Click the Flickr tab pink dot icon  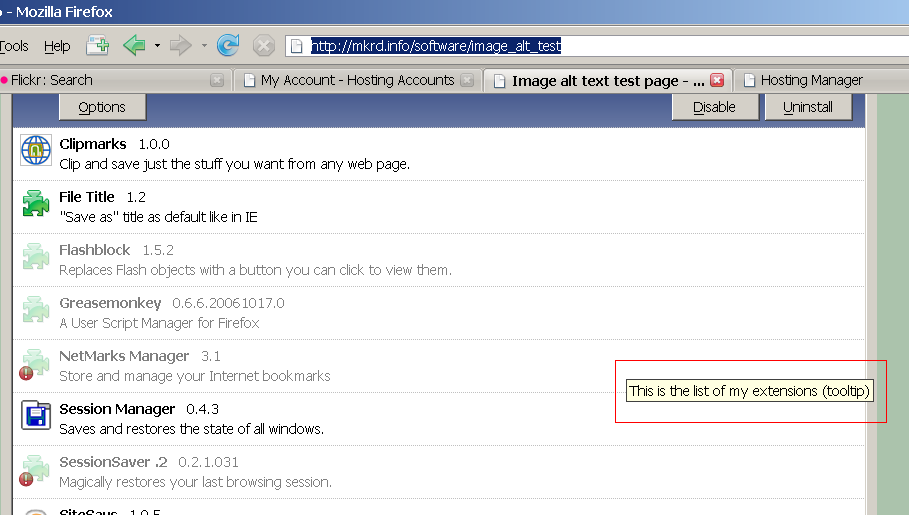click(3, 80)
